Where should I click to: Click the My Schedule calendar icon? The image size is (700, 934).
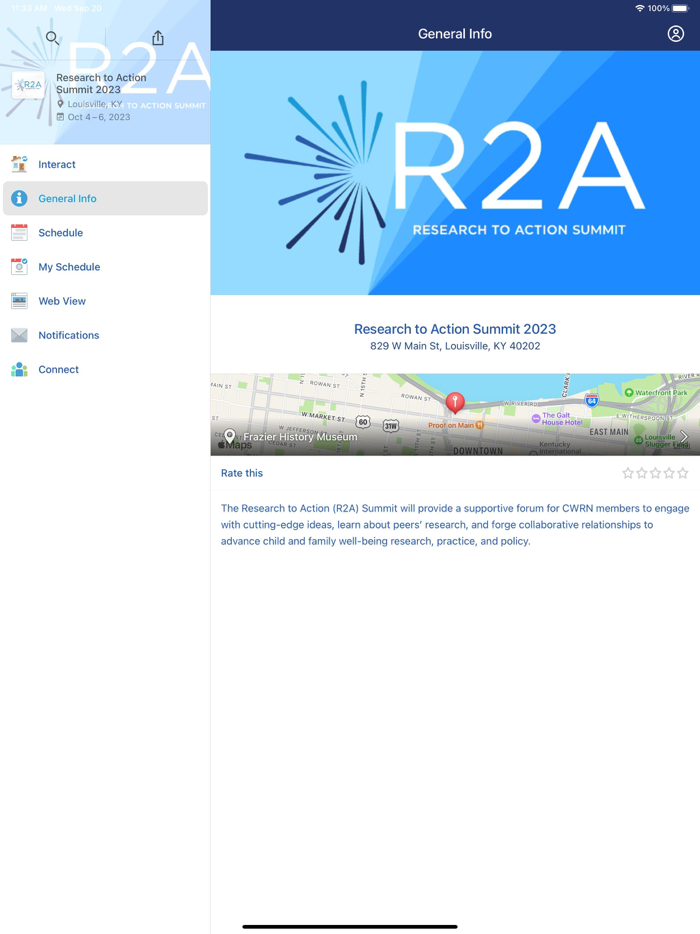coord(19,266)
